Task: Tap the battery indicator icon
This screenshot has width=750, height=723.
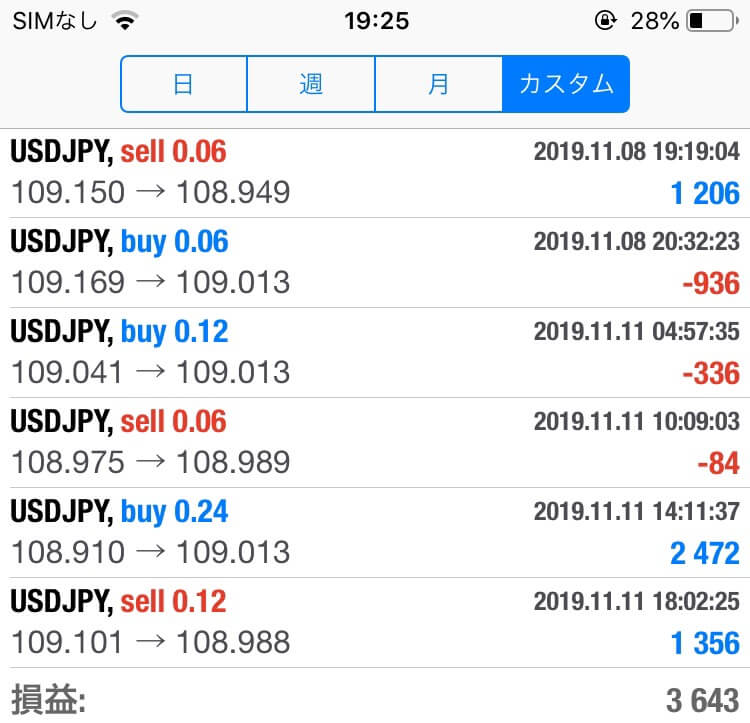Action: (713, 21)
